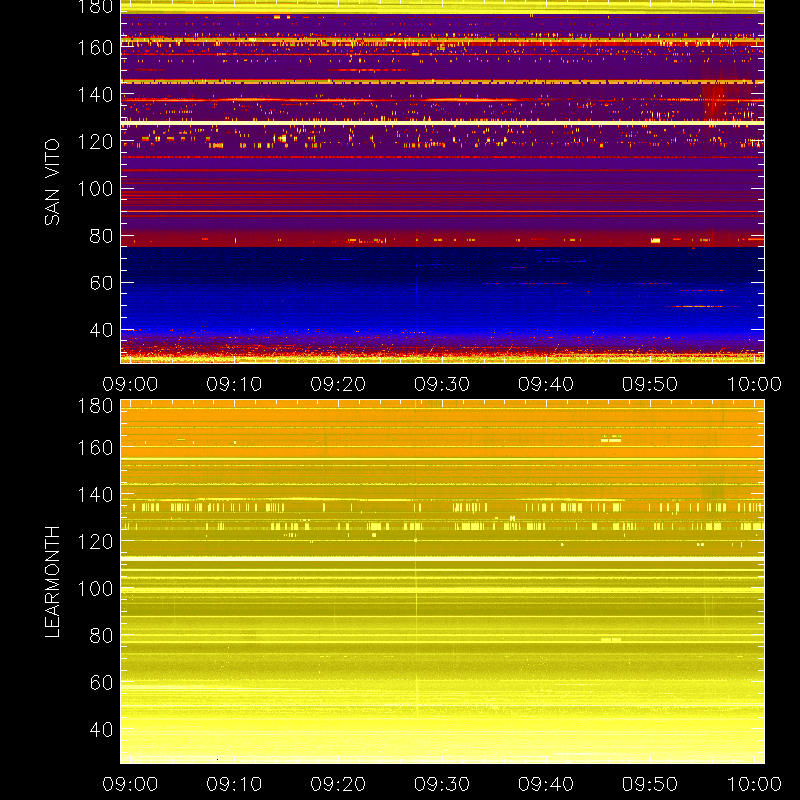Click 10:00 time label under San Vito plot
This screenshot has height=800, width=800.
coord(754,384)
